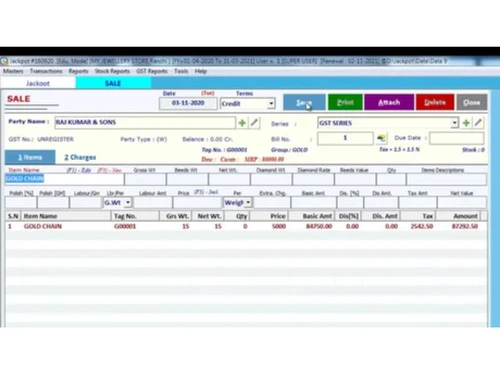This screenshot has width=500, height=375.
Task: Edit series using pencil icon
Action: point(478,123)
